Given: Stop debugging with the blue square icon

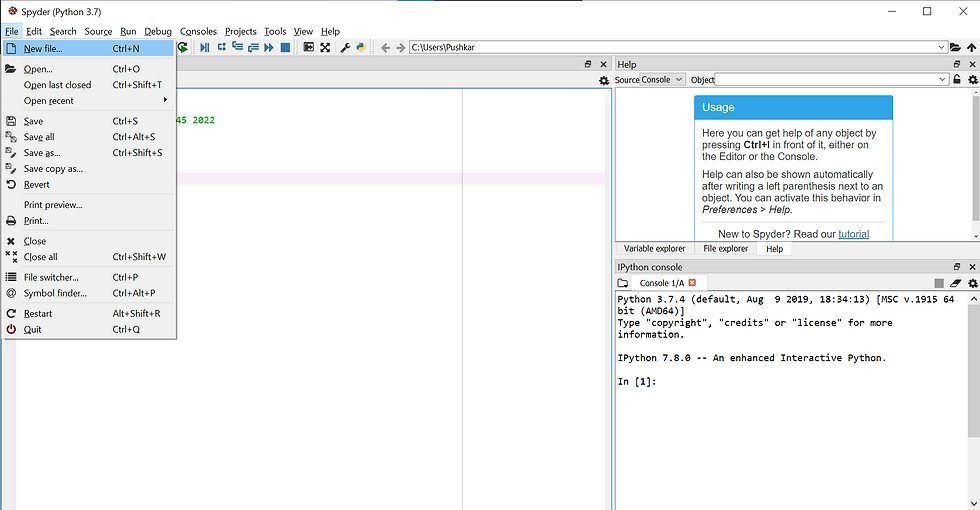Looking at the screenshot, I should [x=285, y=48].
